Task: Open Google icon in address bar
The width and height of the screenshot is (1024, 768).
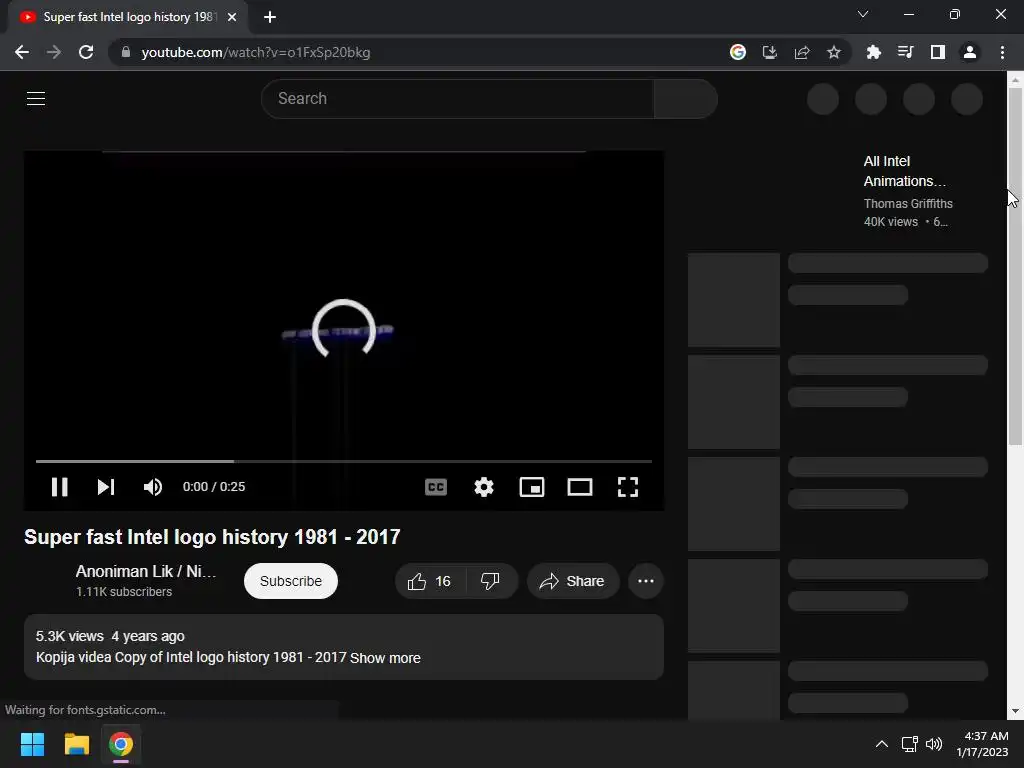Action: click(738, 52)
